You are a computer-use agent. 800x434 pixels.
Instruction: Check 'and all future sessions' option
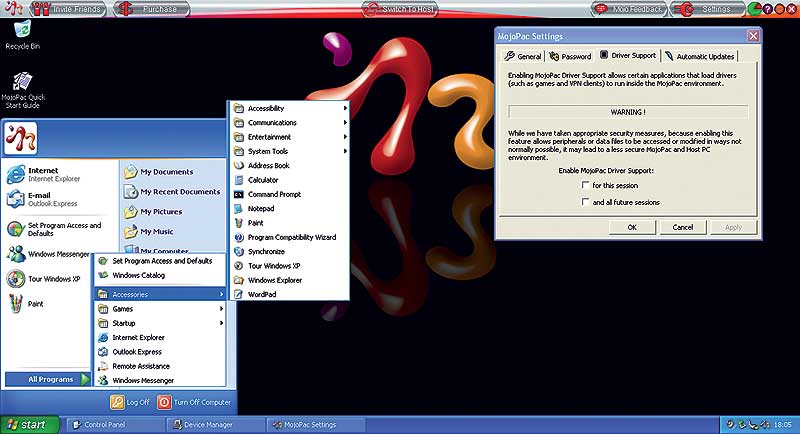pos(585,202)
